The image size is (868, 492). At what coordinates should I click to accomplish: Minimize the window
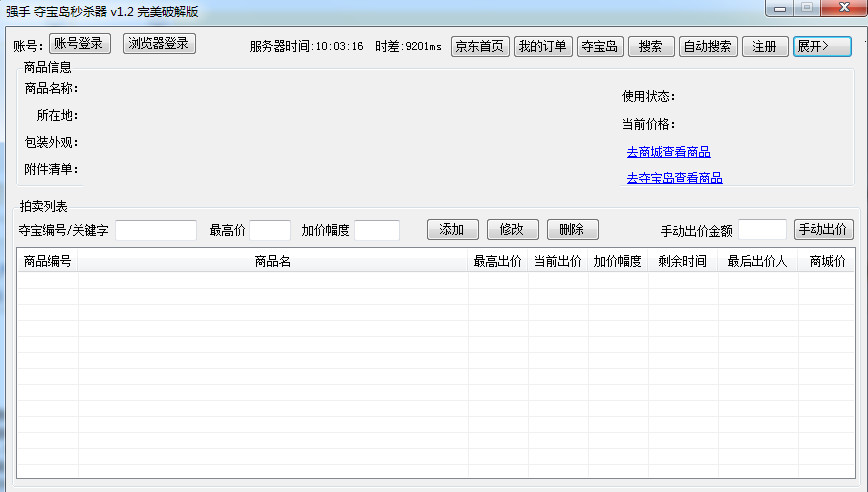780,8
